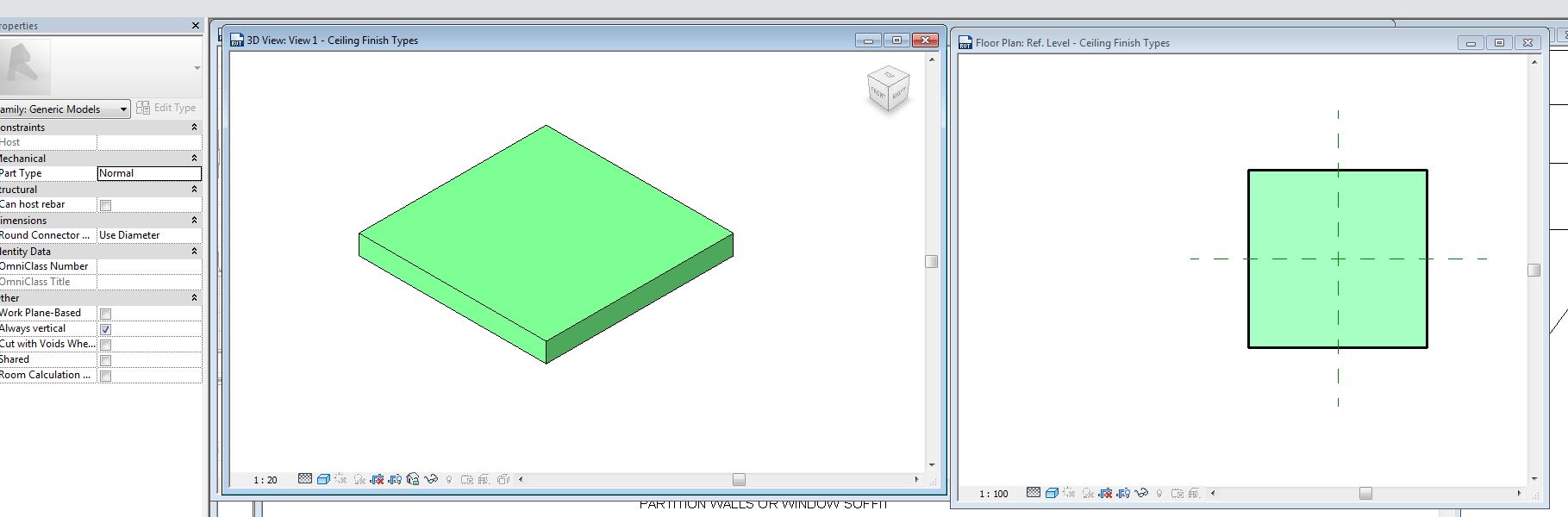Screen dimensions: 1568x517
Task: Click 3D View scroll up arrow
Action: coord(931,59)
